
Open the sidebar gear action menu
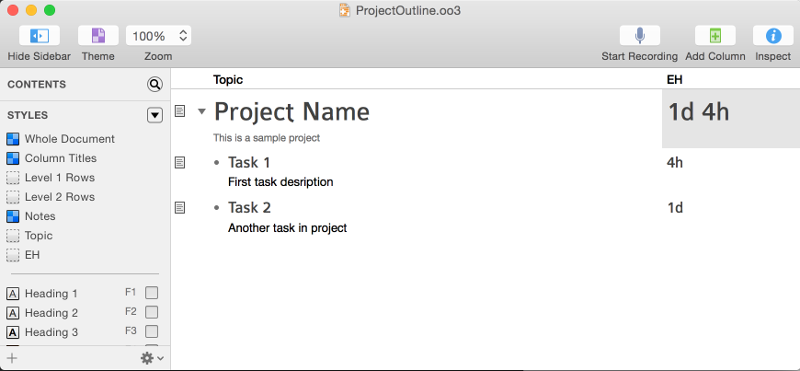pos(152,358)
